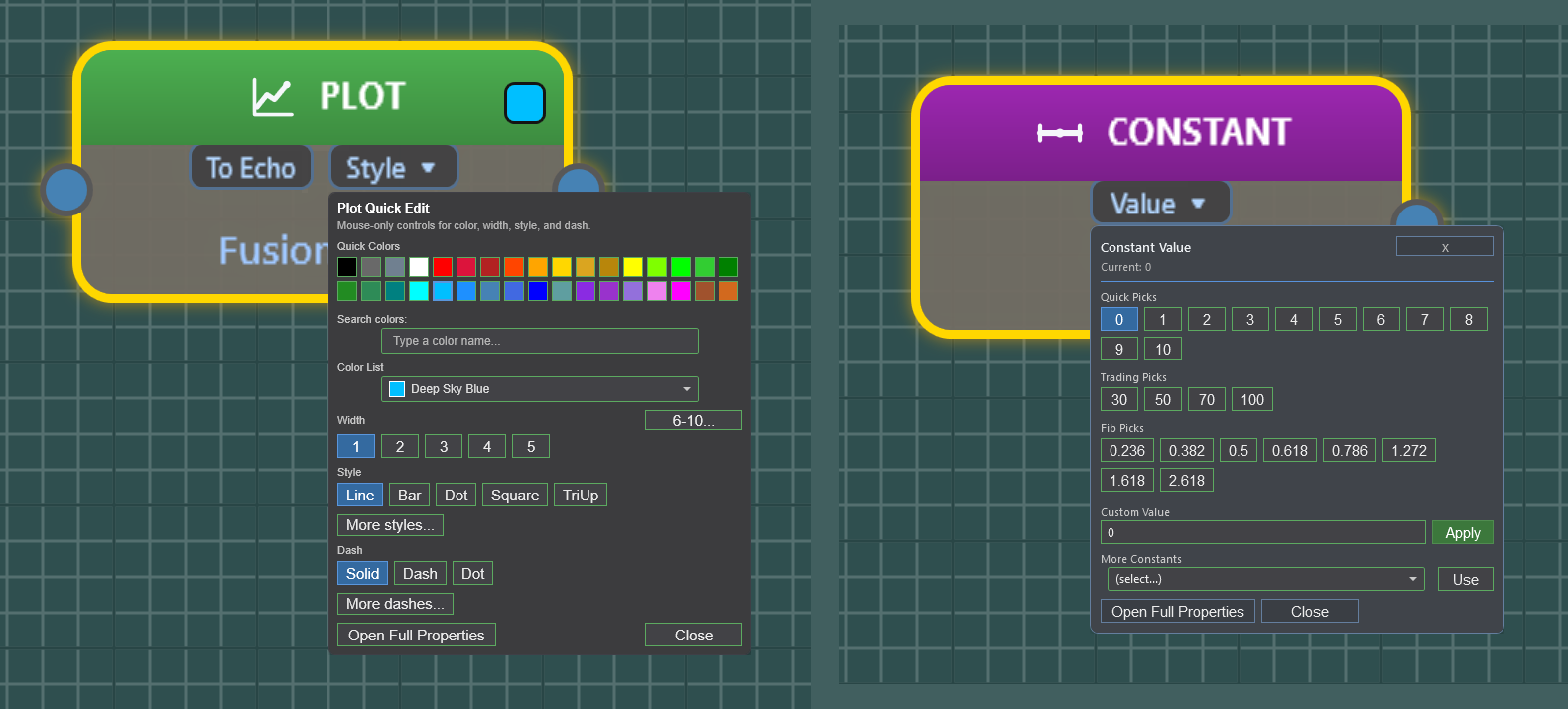Open More dashes... options
The height and width of the screenshot is (709, 1568).
[395, 604]
